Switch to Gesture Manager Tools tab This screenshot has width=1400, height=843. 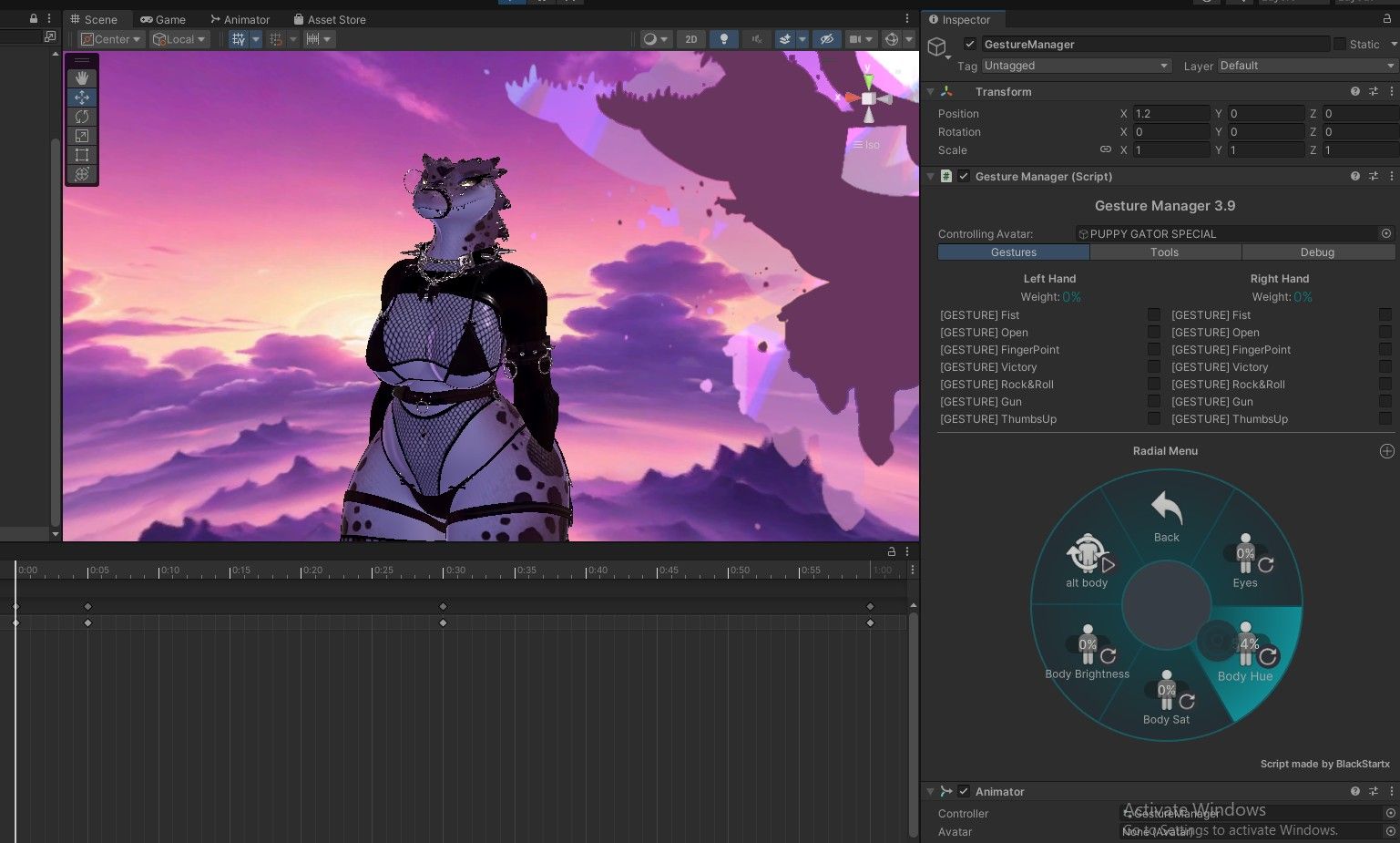[x=1165, y=252]
